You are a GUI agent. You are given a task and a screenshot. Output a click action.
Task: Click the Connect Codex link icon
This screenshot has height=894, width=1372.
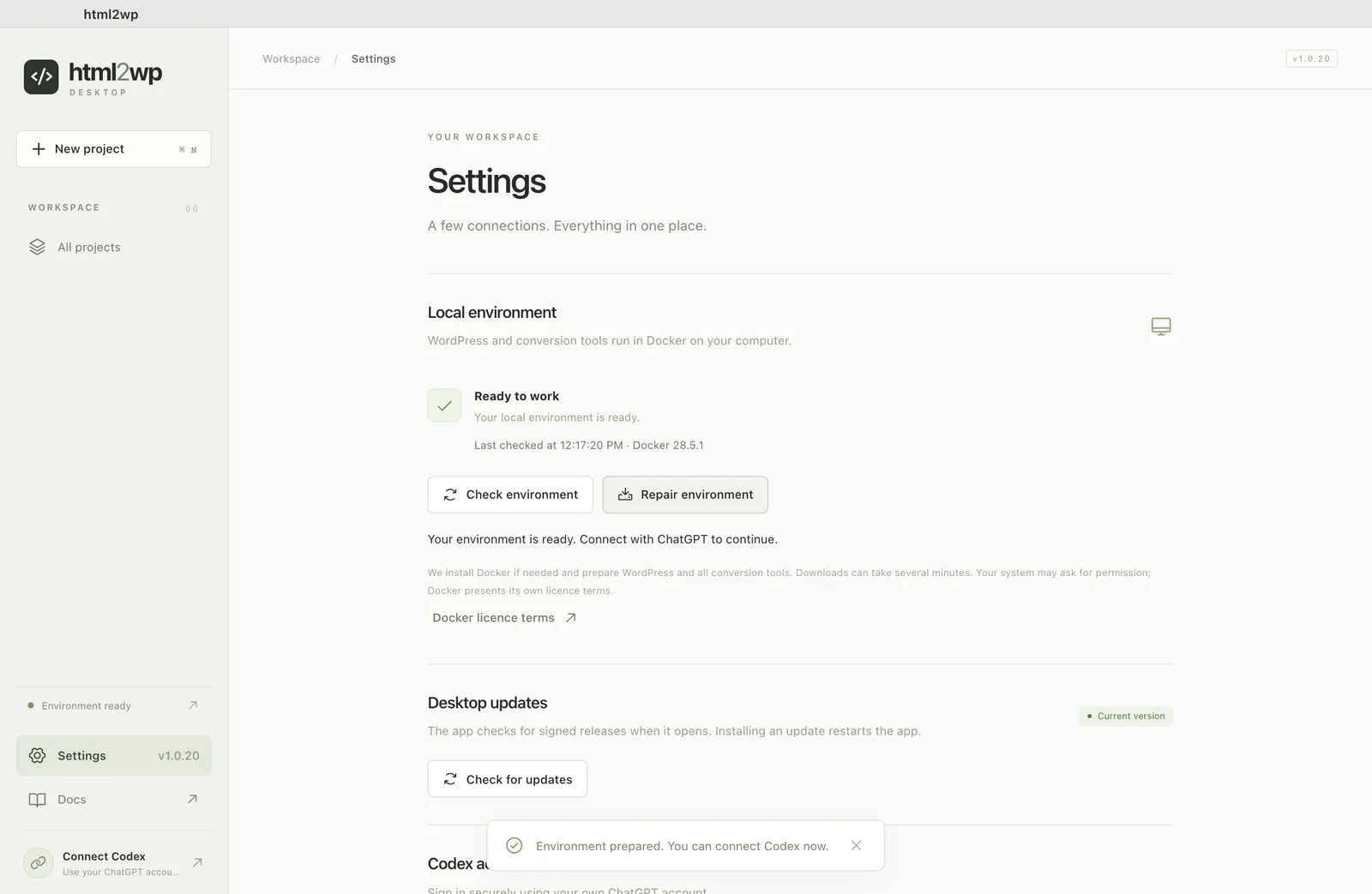pyautogui.click(x=38, y=862)
